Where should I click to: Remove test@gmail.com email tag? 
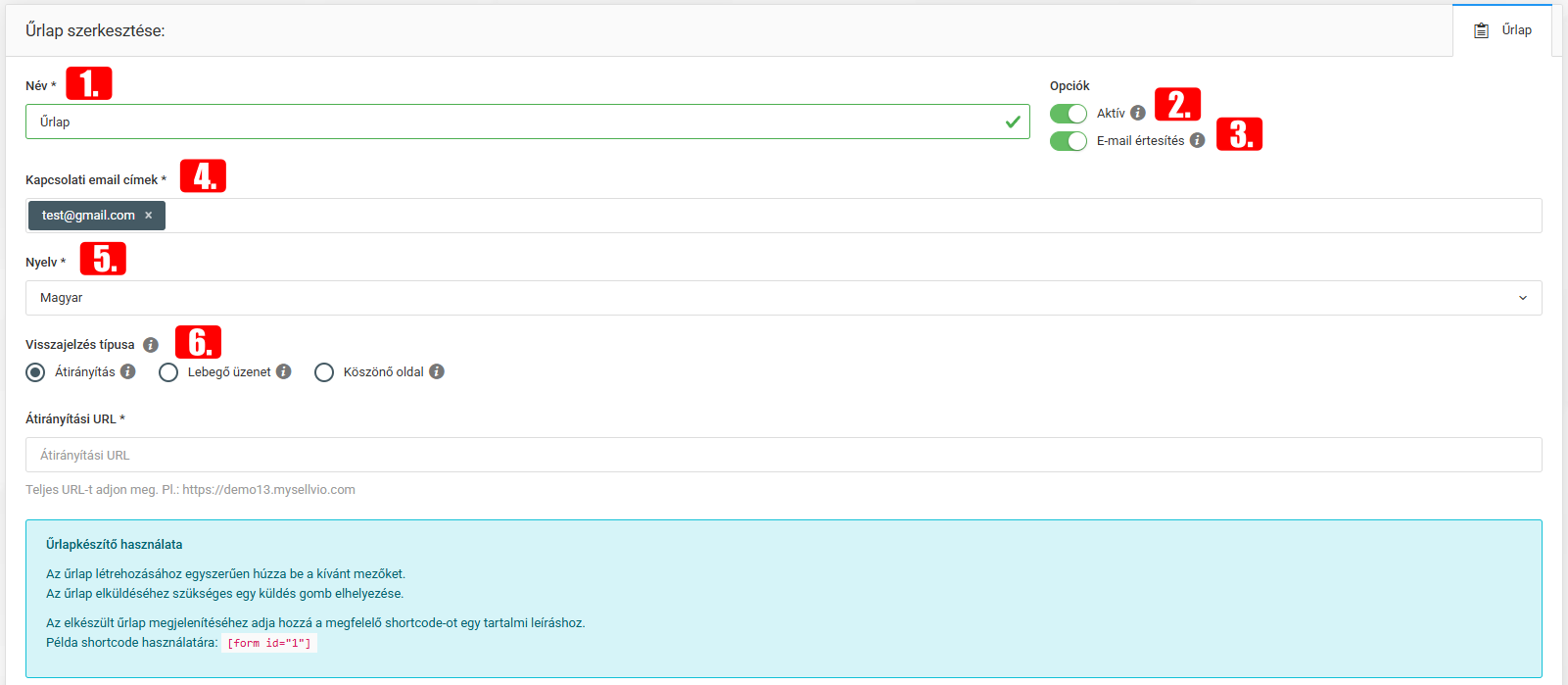(x=149, y=216)
